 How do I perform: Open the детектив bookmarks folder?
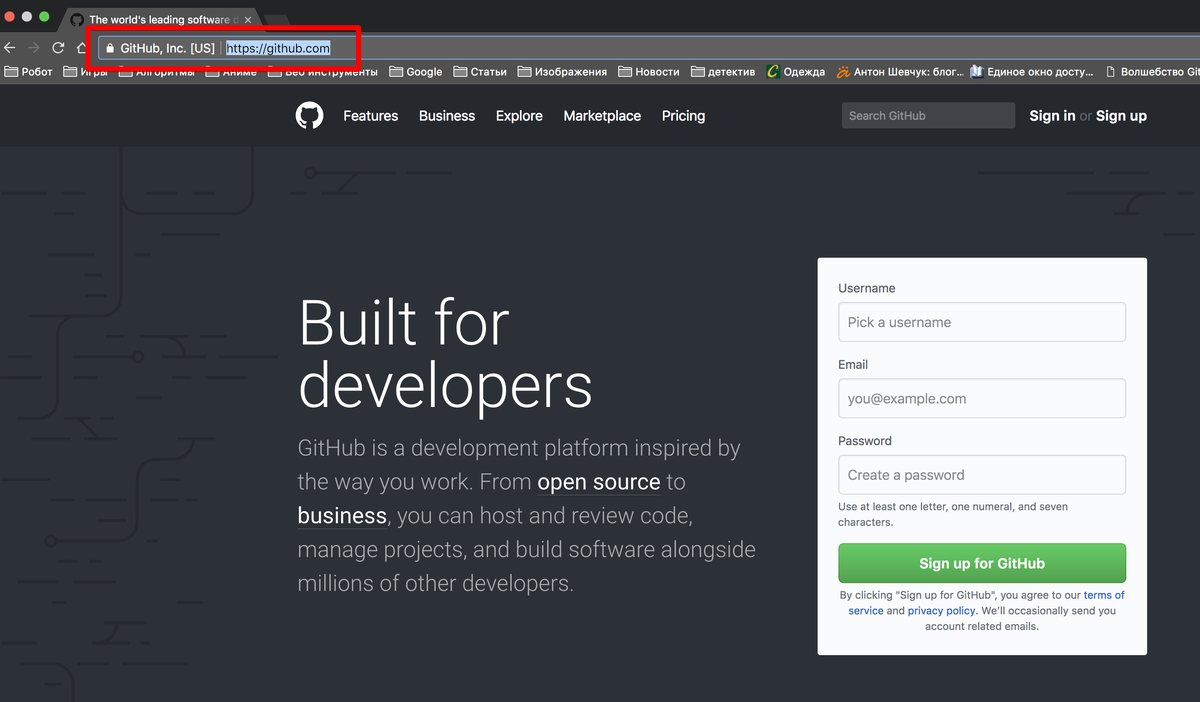(723, 72)
